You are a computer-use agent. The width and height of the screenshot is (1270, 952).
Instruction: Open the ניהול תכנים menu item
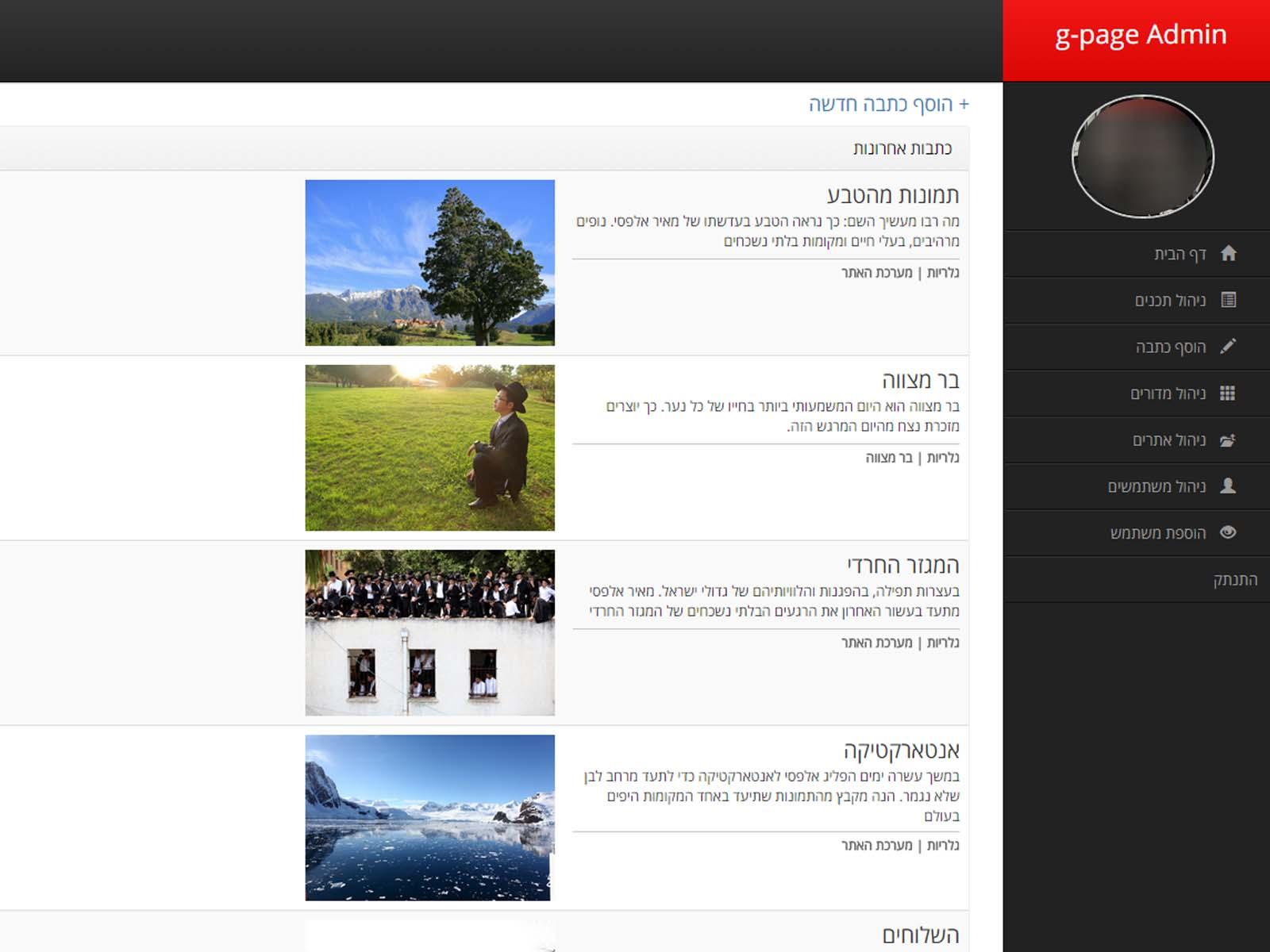click(x=1137, y=301)
